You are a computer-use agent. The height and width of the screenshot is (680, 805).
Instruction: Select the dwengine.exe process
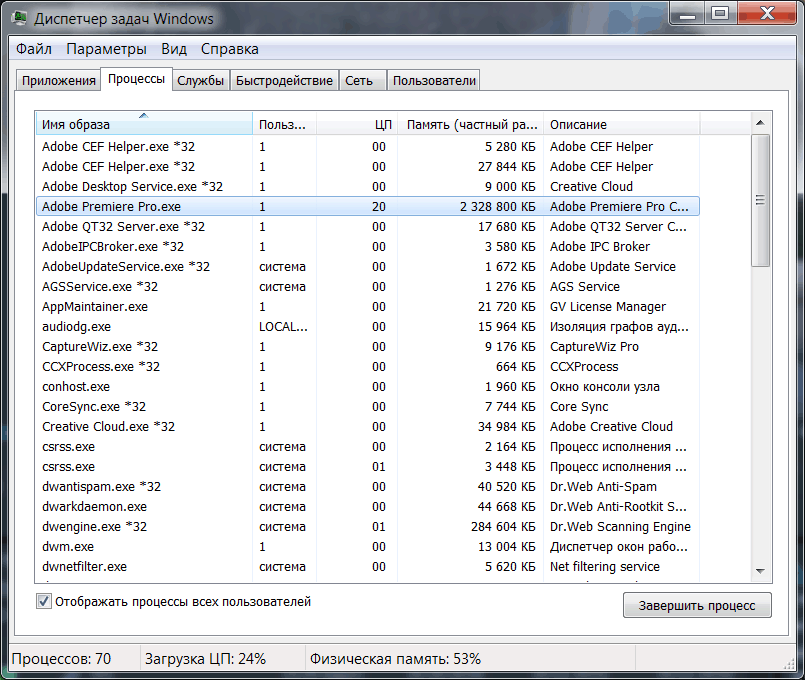[368, 527]
